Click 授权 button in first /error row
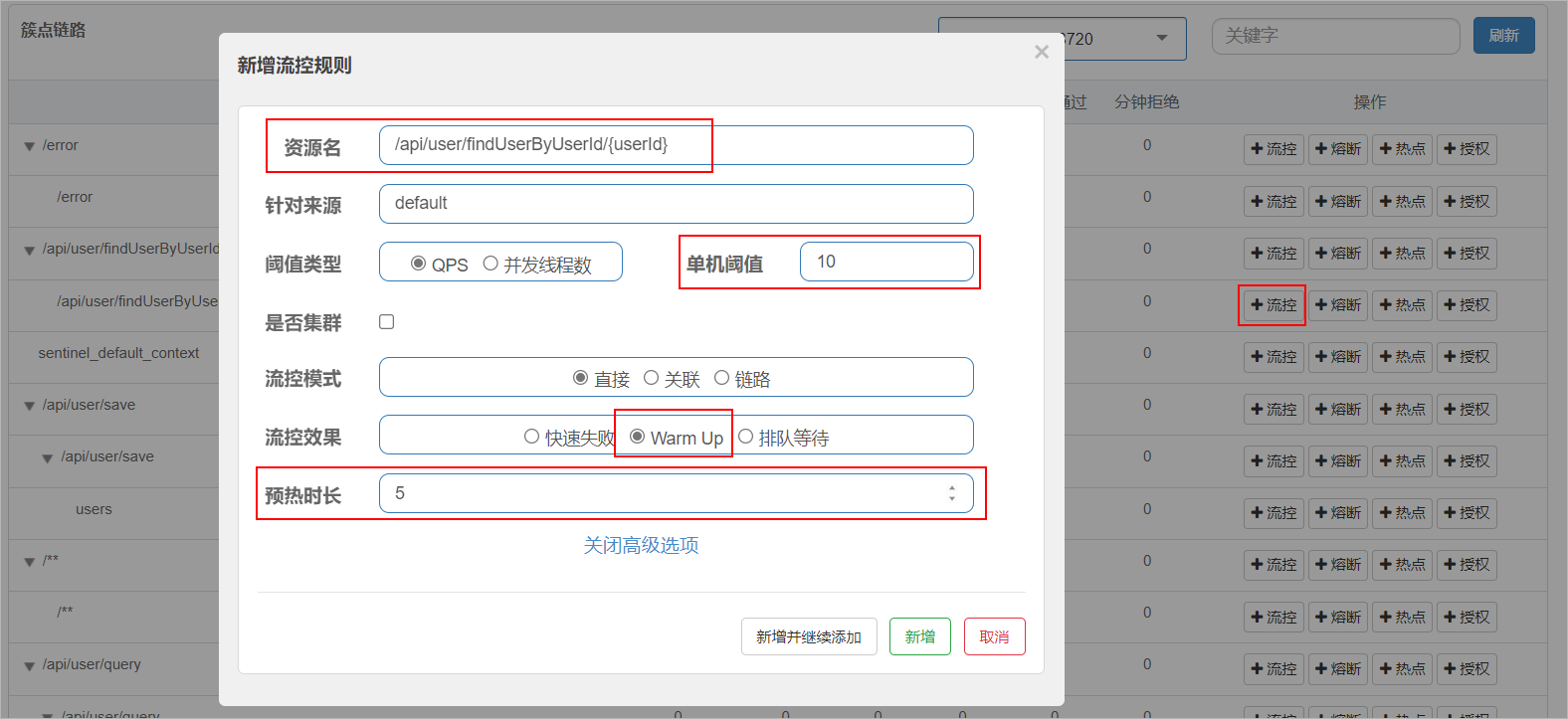This screenshot has height=719, width=1568. (1467, 149)
